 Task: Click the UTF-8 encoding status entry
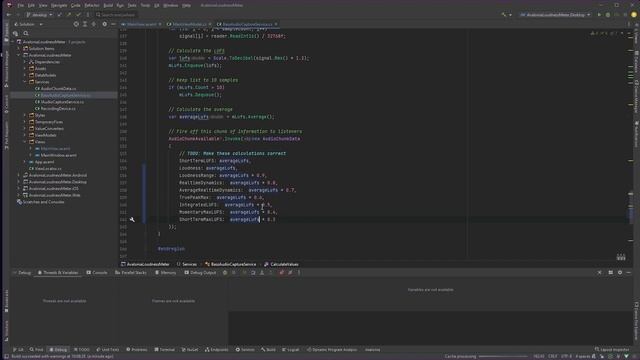coord(567,357)
